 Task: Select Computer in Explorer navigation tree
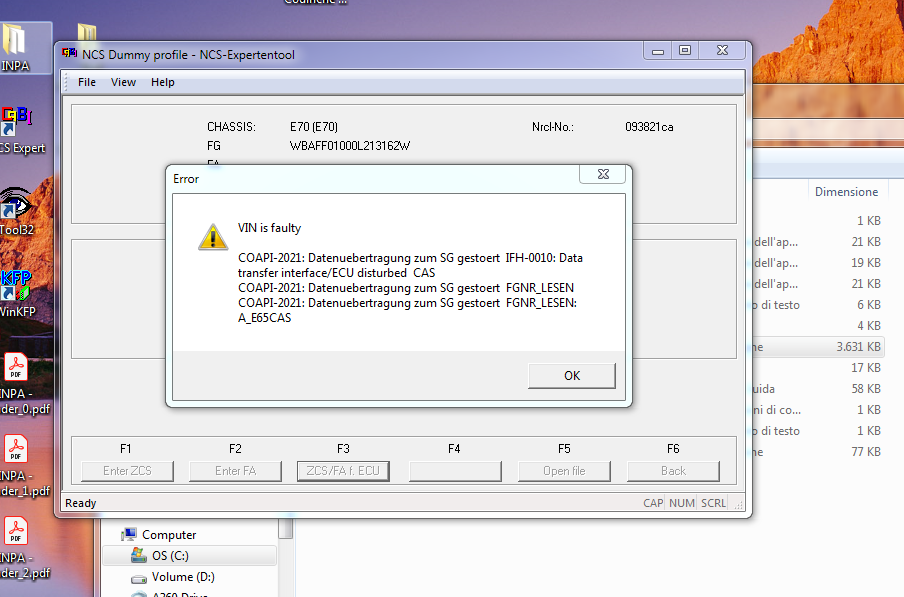click(169, 535)
